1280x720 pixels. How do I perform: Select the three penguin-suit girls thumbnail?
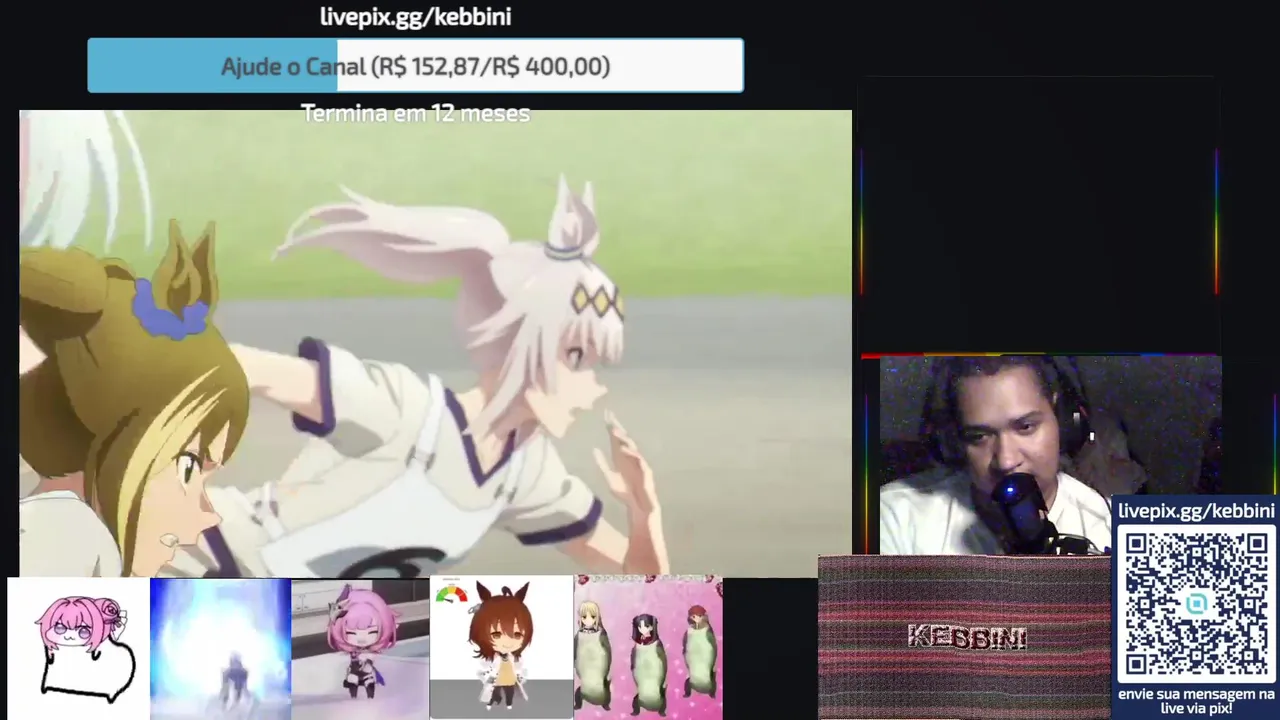pos(648,648)
